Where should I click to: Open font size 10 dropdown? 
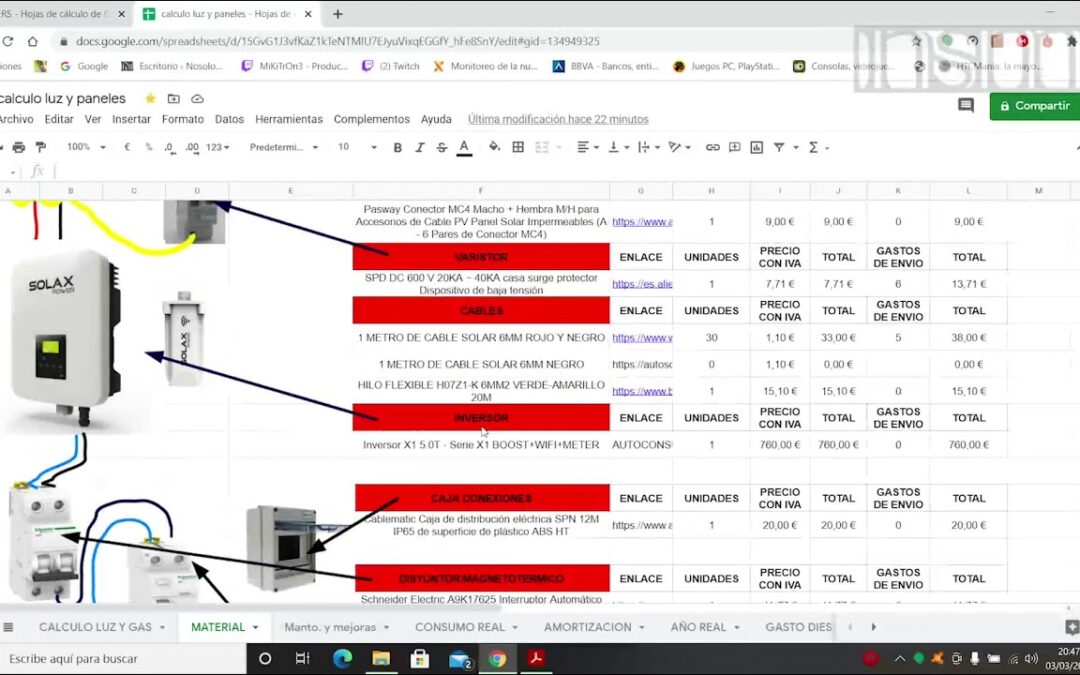[x=357, y=147]
